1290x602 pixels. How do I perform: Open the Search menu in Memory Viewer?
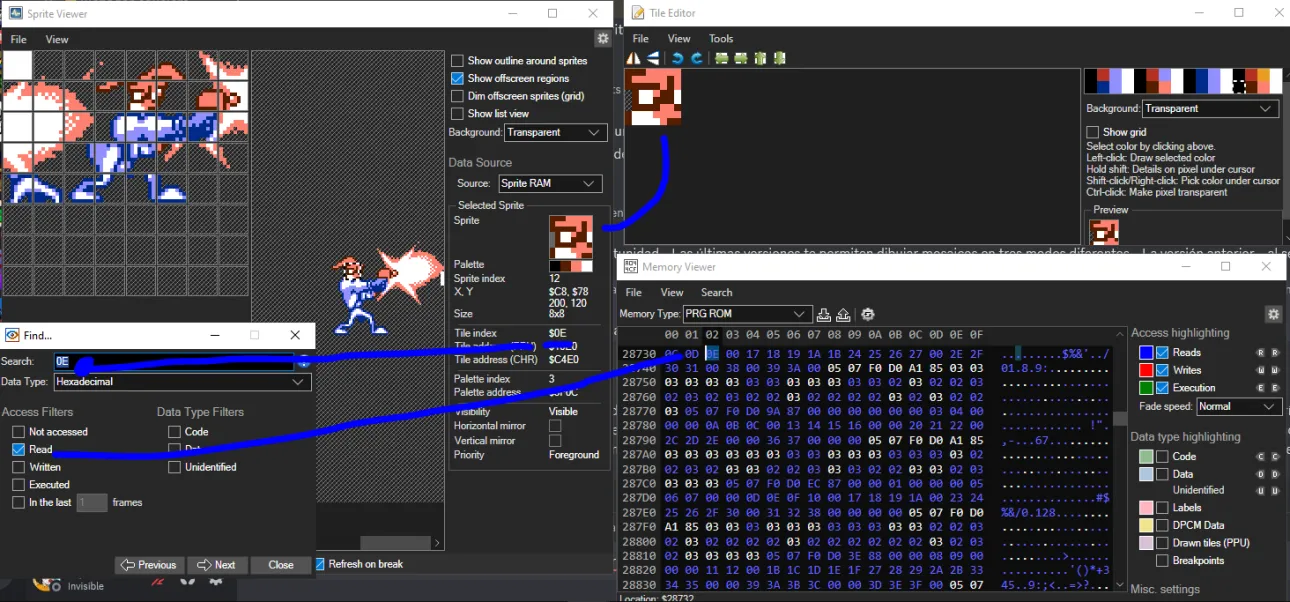click(x=716, y=292)
